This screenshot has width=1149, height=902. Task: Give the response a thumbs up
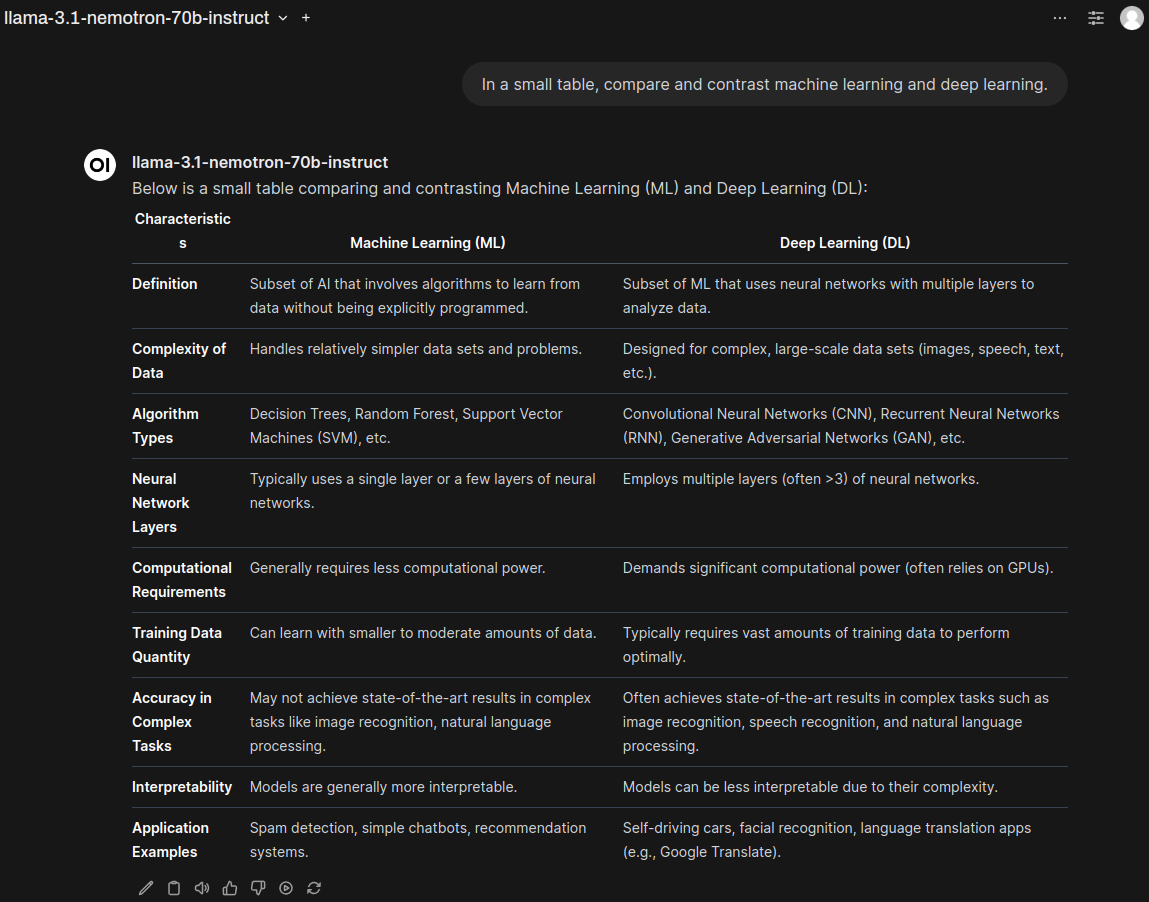pyautogui.click(x=230, y=887)
